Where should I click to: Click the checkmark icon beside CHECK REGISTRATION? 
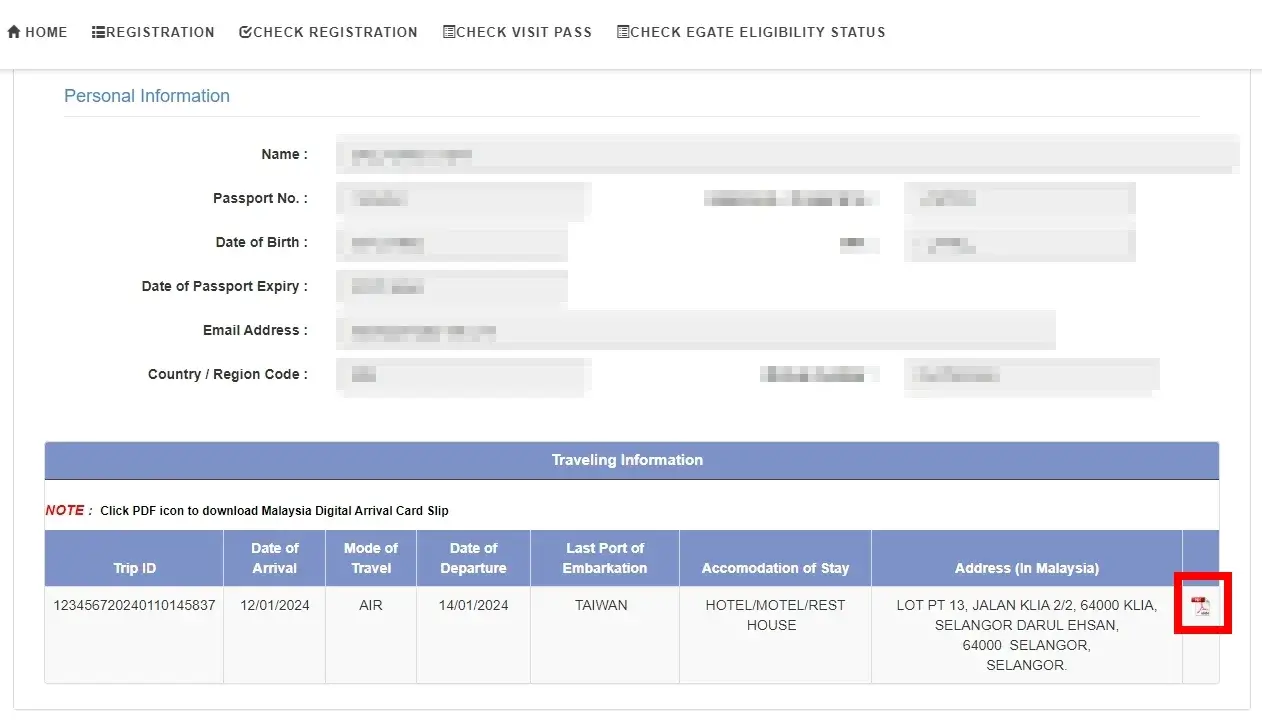click(245, 32)
